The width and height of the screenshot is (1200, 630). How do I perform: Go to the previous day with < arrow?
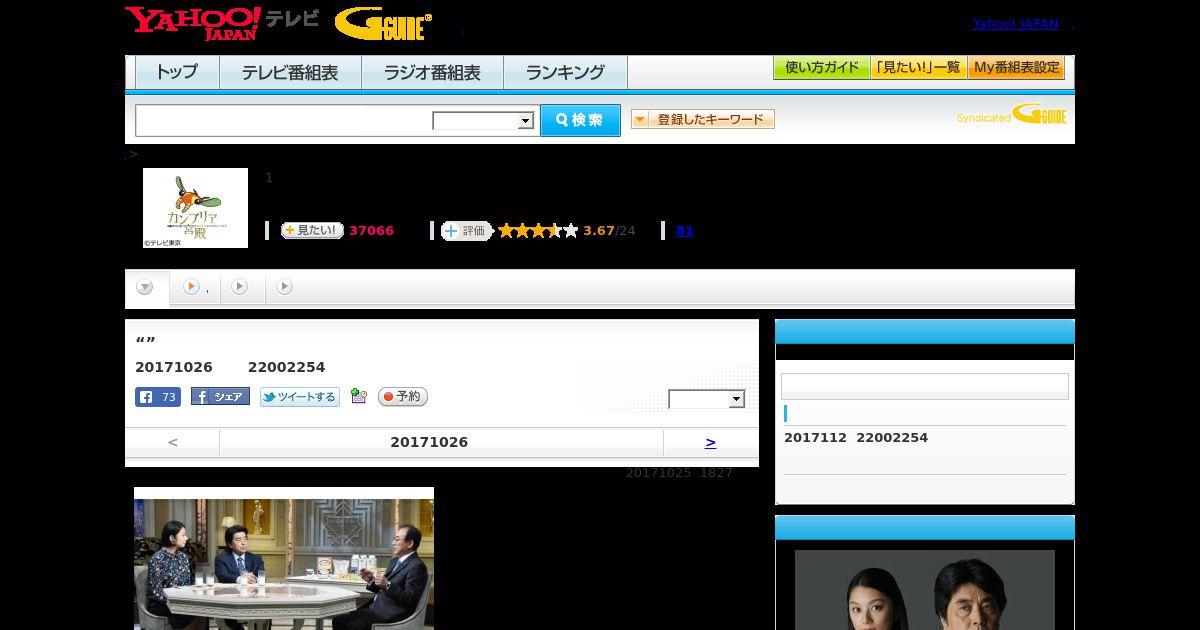[173, 442]
